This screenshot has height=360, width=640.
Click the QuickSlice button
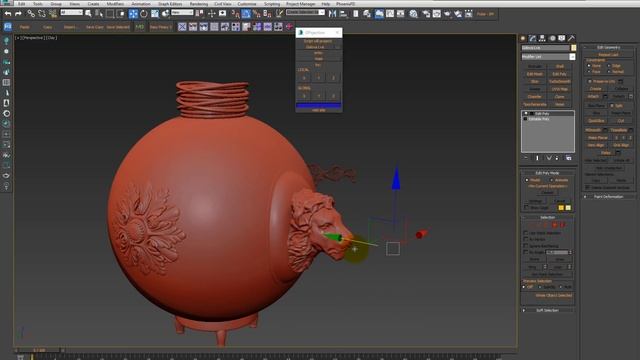pos(596,121)
